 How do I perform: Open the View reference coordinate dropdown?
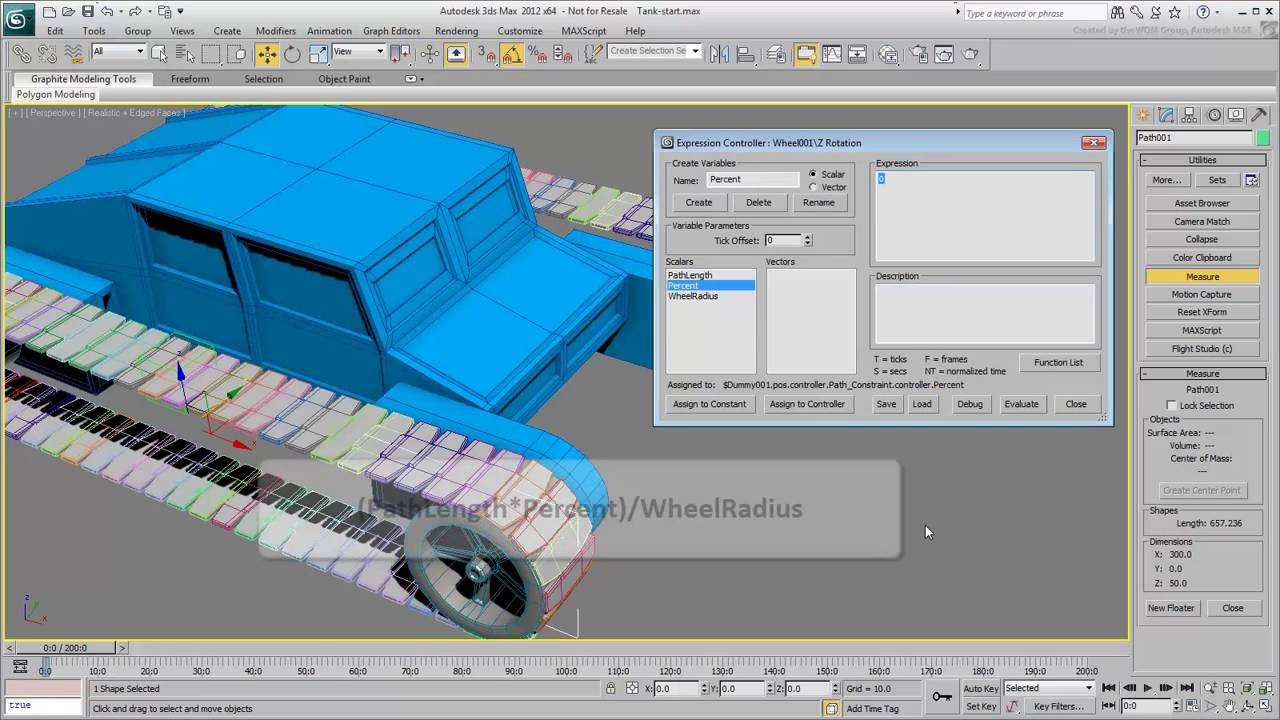pyautogui.click(x=358, y=52)
